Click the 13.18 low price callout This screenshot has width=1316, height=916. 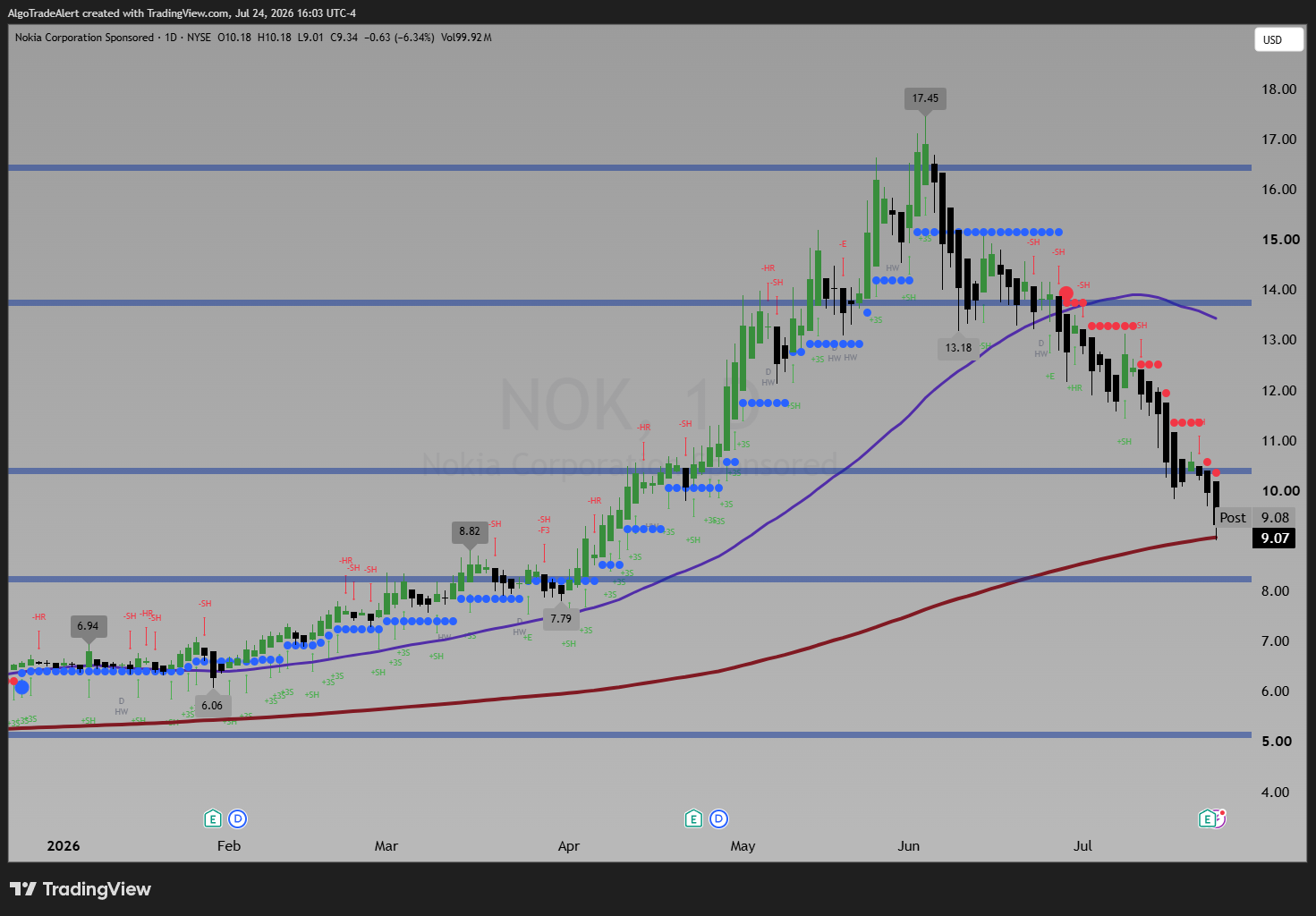point(958,348)
